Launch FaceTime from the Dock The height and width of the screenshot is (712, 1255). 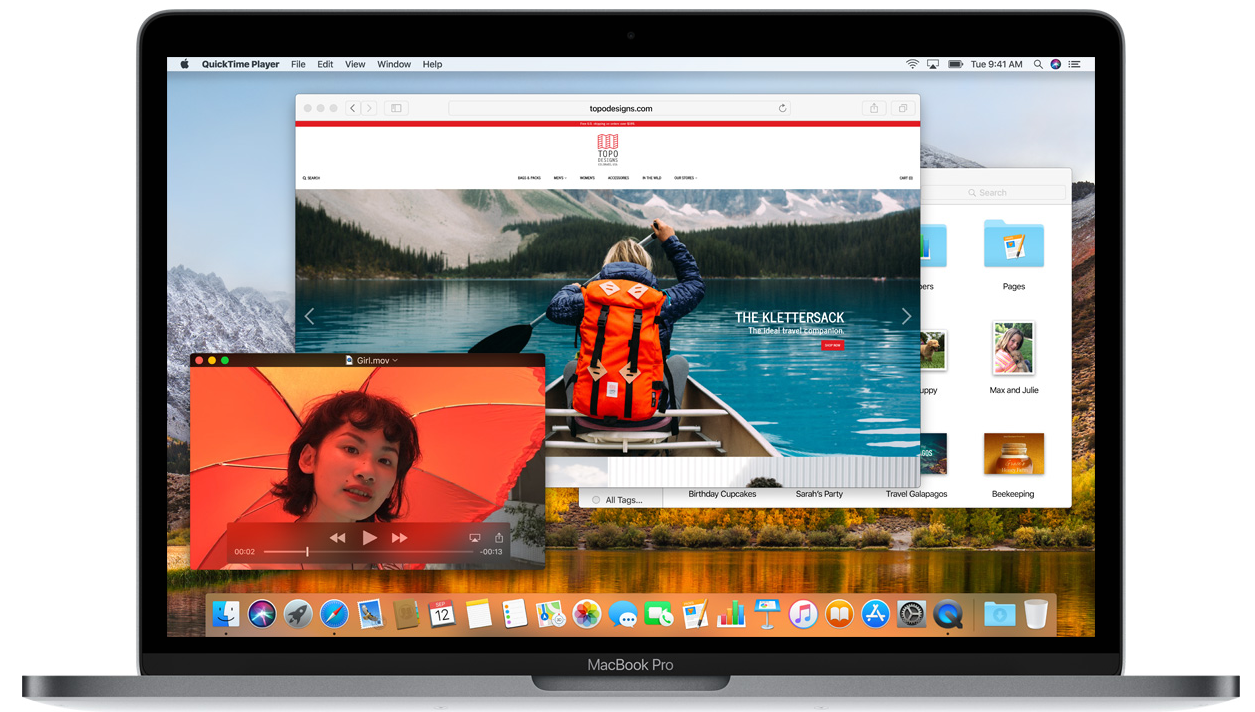(659, 614)
